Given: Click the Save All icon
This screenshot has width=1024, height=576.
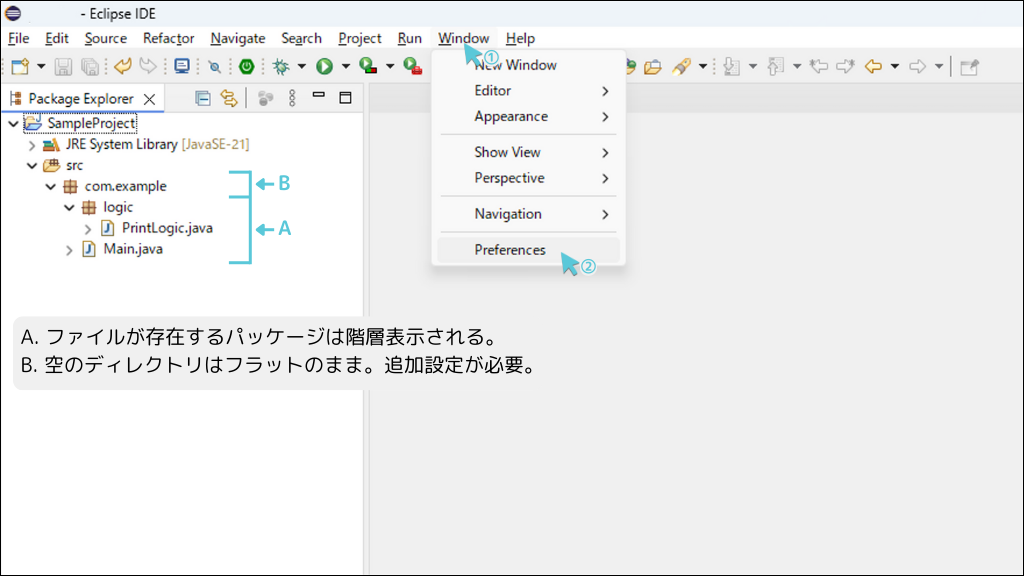Looking at the screenshot, I should tap(89, 67).
